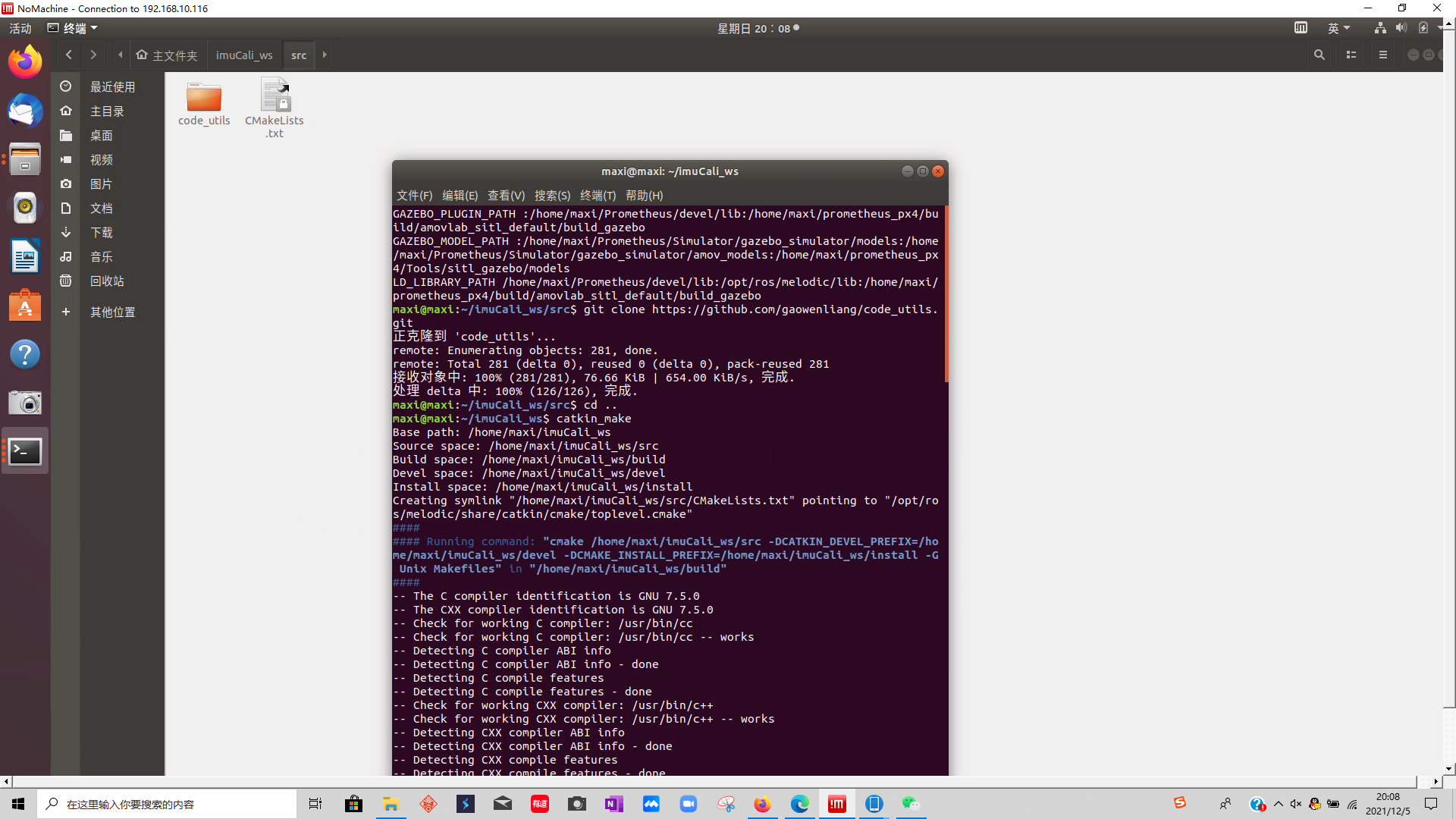Open the screenshot camera app in dock

[25, 403]
